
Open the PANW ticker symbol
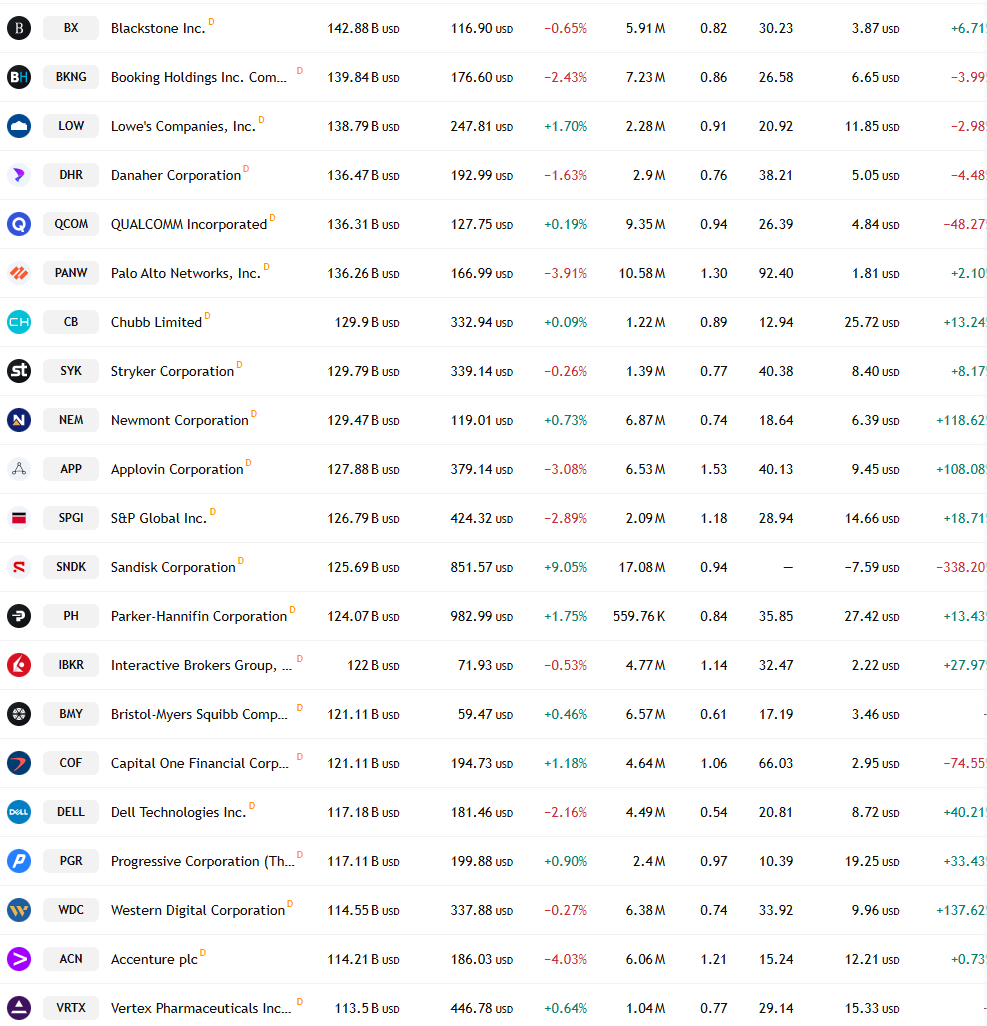coord(71,273)
